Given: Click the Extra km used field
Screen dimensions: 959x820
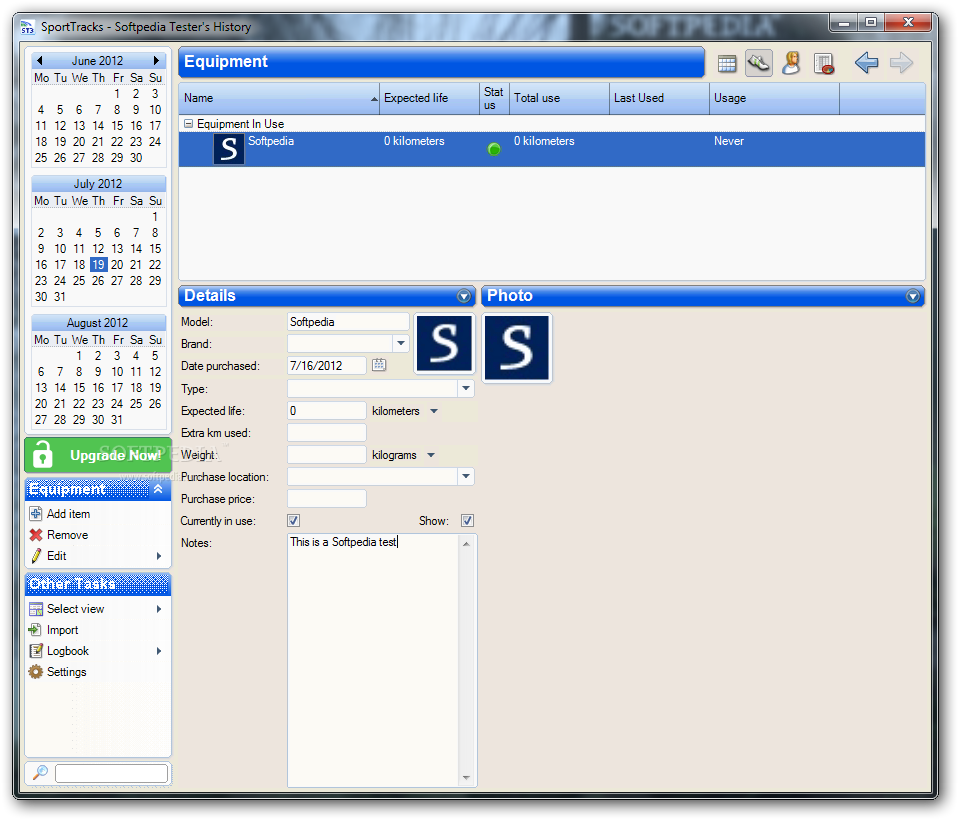Looking at the screenshot, I should click(x=327, y=433).
